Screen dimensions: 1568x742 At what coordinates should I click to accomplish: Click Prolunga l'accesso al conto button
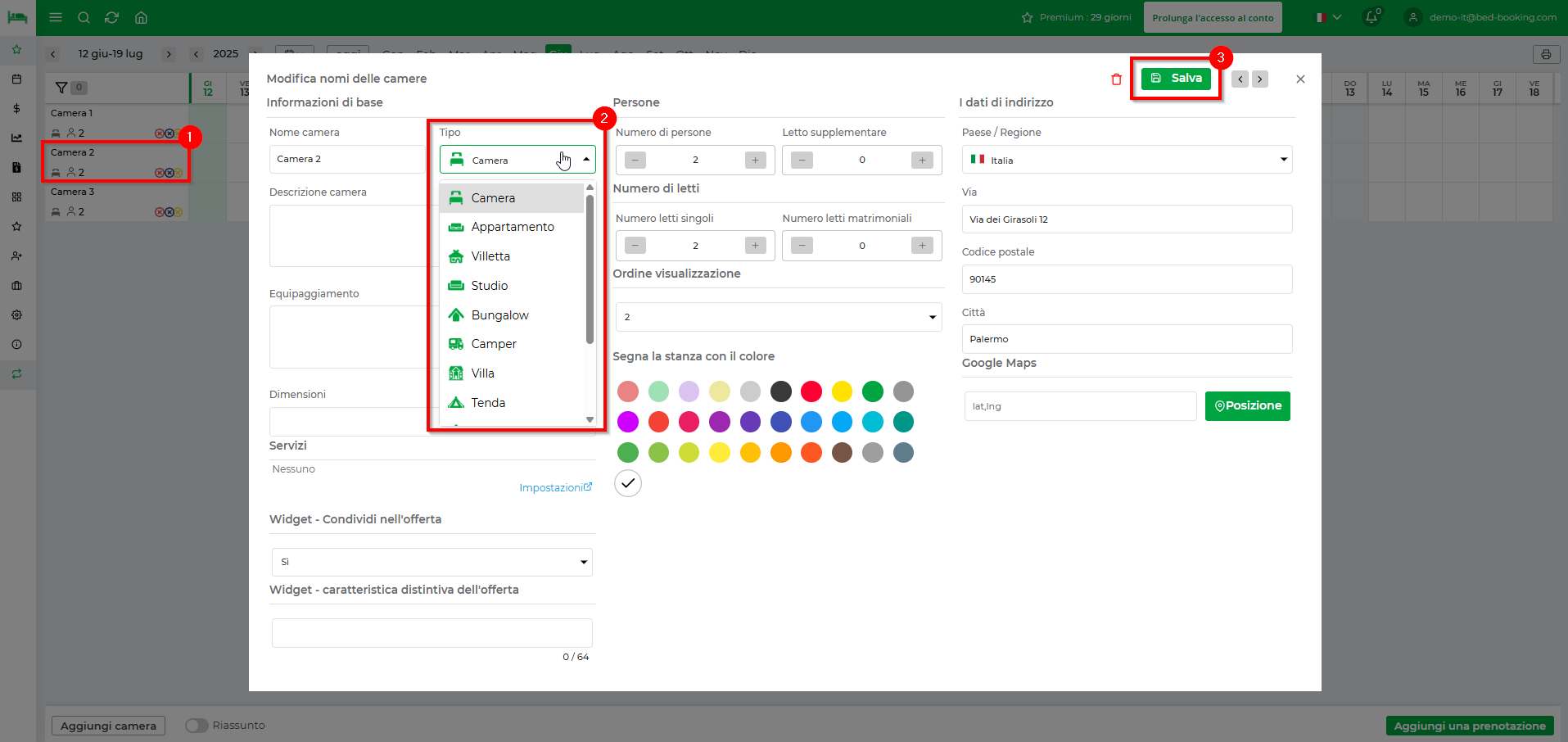click(x=1213, y=17)
